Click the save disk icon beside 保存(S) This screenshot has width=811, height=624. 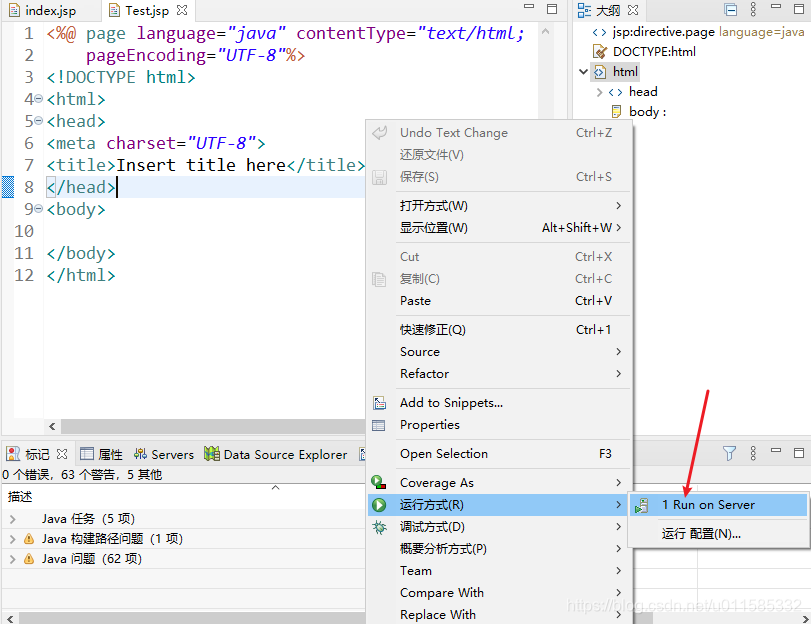[x=379, y=177]
